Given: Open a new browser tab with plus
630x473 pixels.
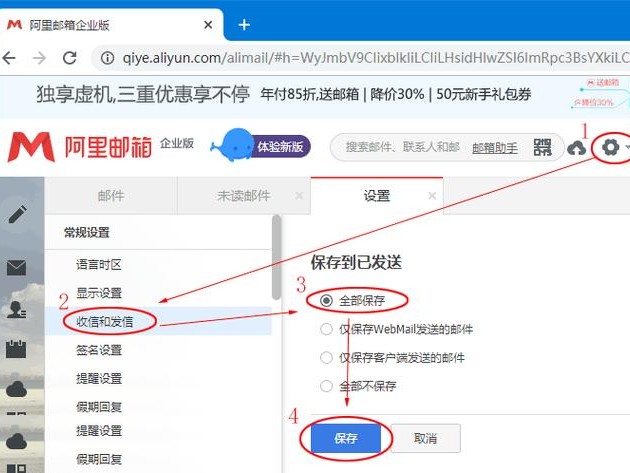Looking at the screenshot, I should tap(244, 25).
